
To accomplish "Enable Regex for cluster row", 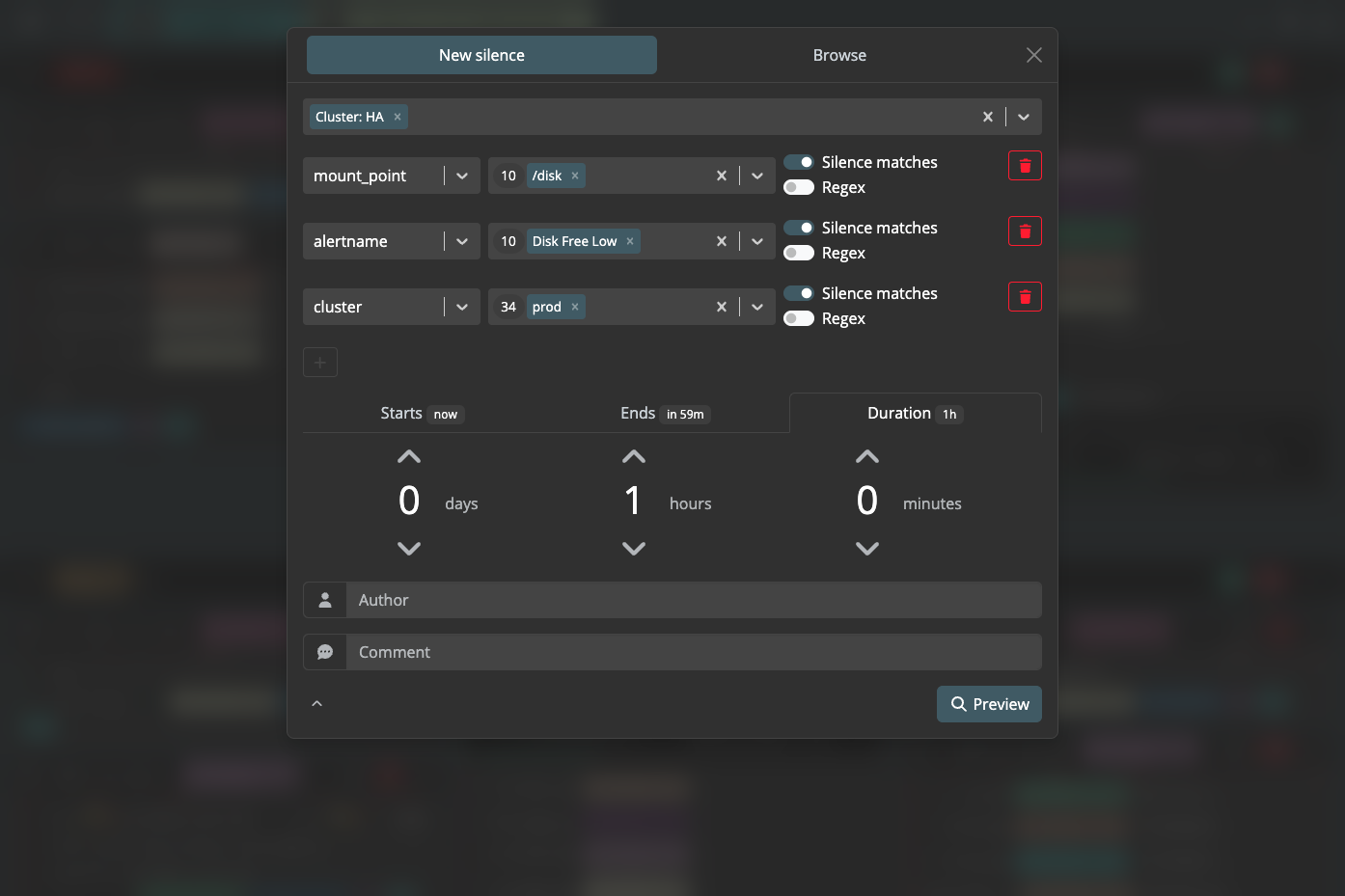I will tap(799, 318).
